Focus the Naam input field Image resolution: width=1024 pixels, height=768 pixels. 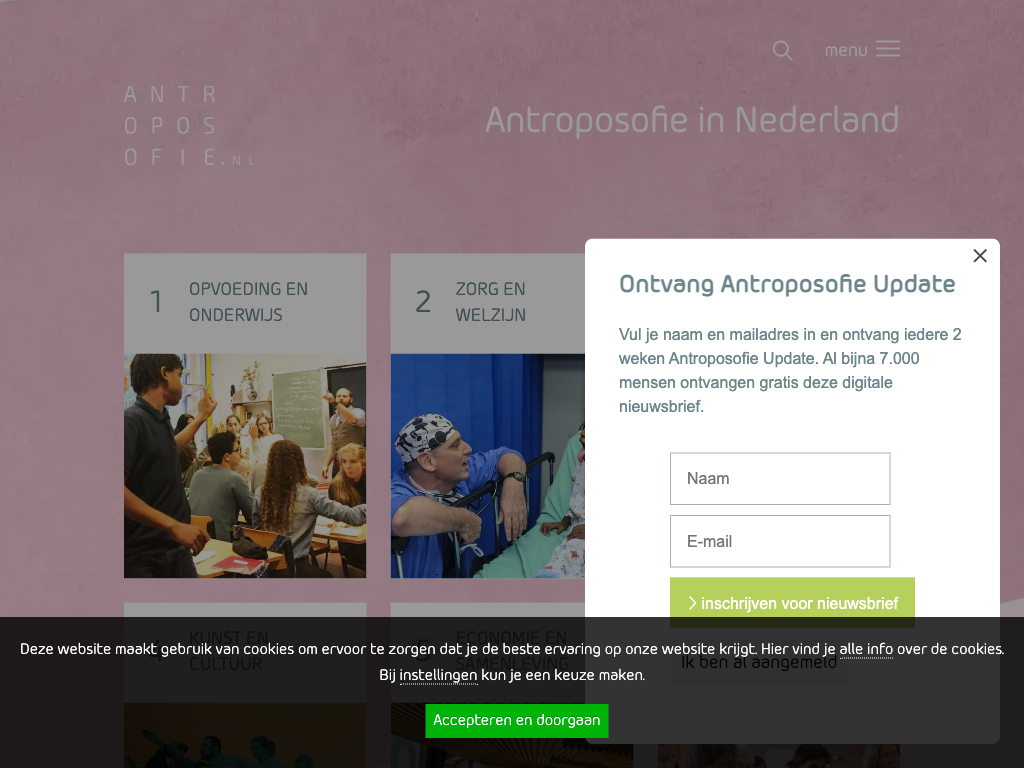click(780, 479)
